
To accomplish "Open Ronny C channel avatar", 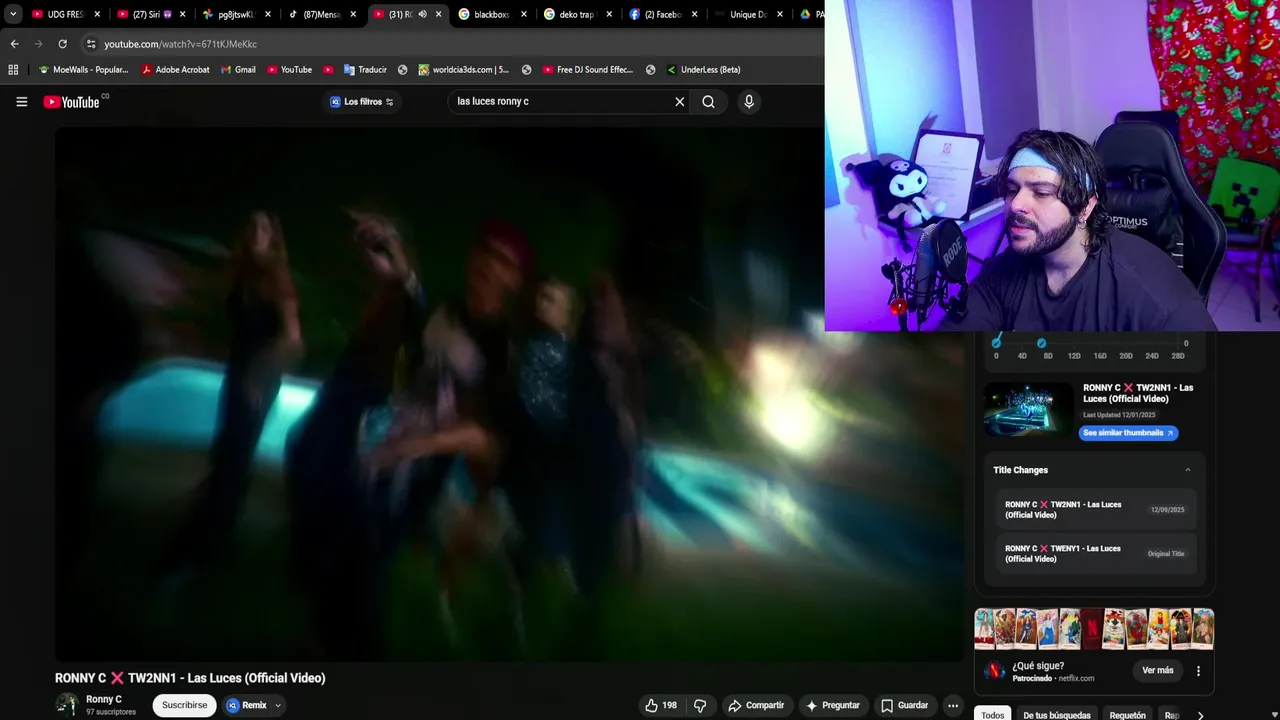I will point(67,705).
